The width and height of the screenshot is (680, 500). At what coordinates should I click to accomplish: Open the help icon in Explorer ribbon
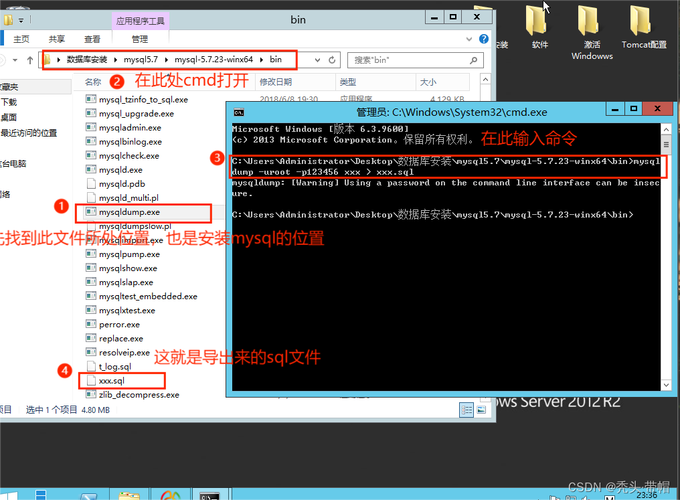(484, 39)
